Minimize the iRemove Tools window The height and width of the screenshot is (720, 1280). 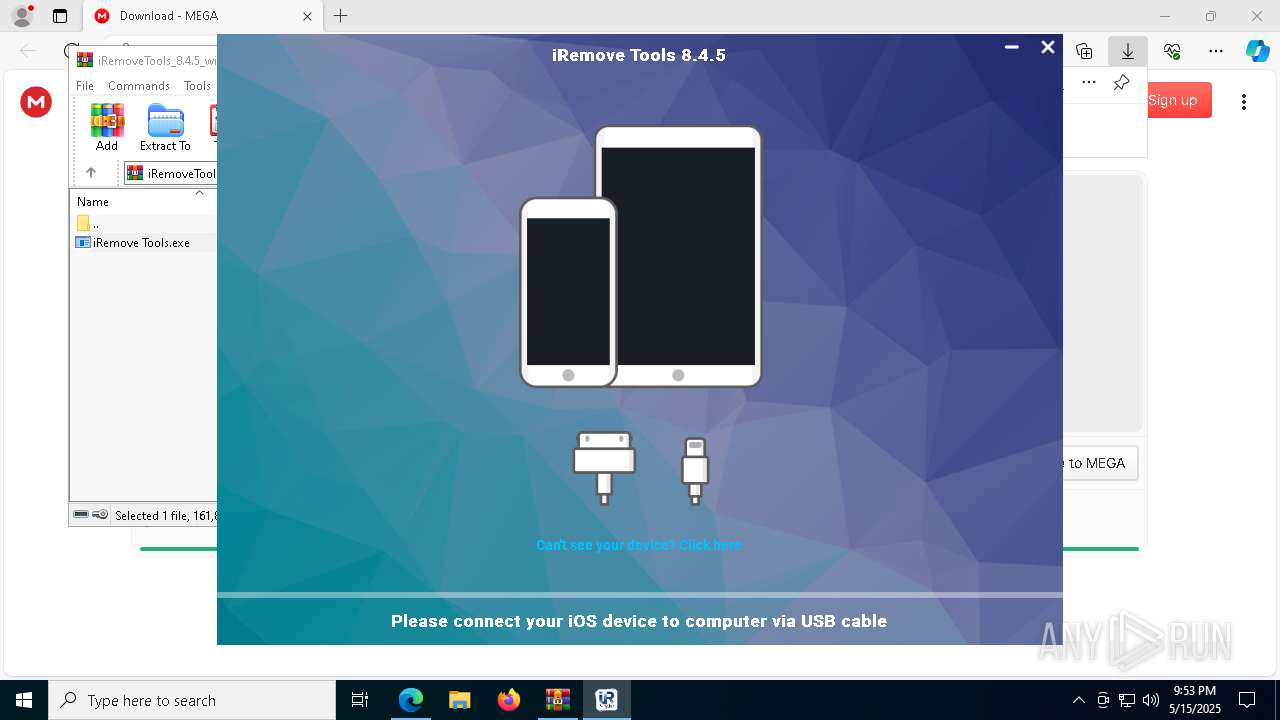click(1012, 47)
